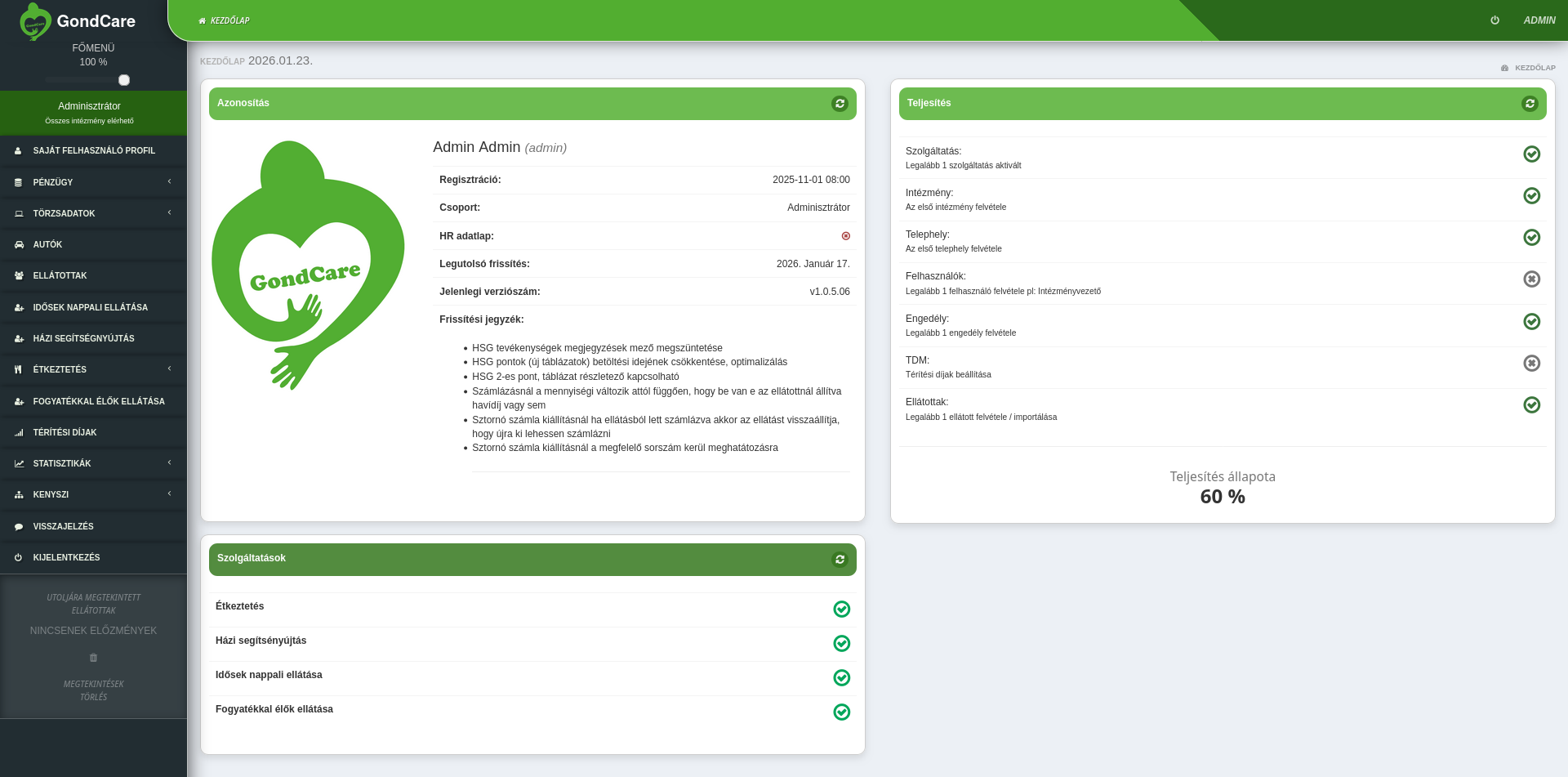The image size is (1568, 777).
Task: Toggle the Házi segítségnyújtás service checkmark
Action: coord(841,644)
